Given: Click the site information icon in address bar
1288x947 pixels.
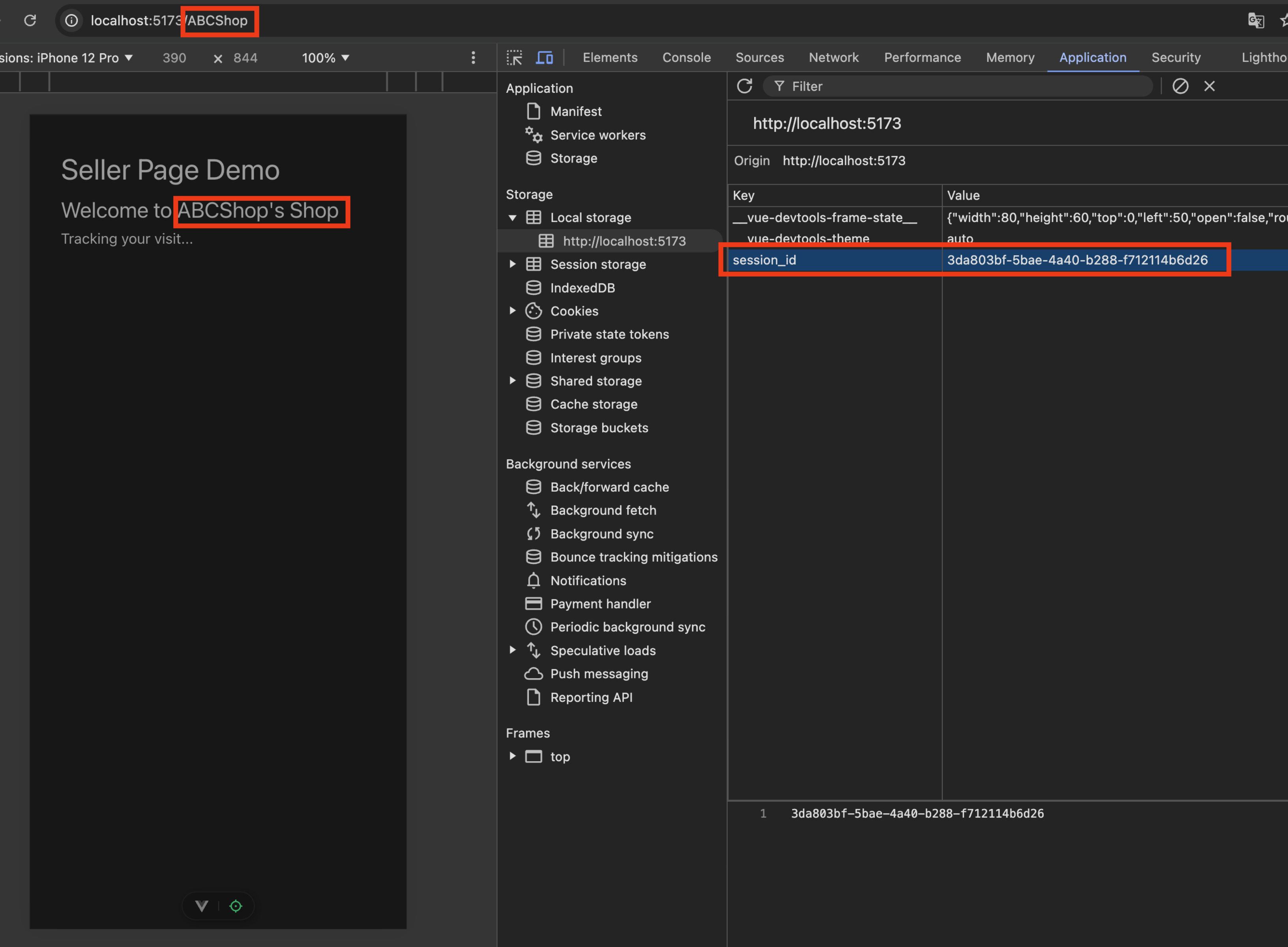Looking at the screenshot, I should tap(72, 21).
